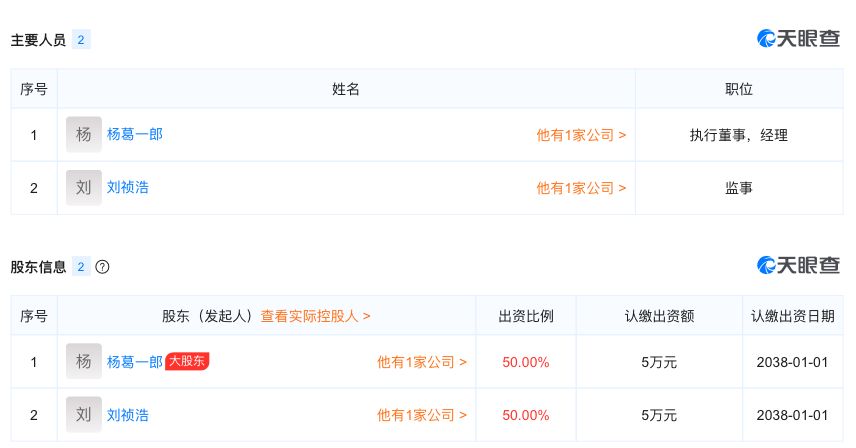Click the 主要人员 count badge 2
The image size is (856, 448).
coord(81,40)
